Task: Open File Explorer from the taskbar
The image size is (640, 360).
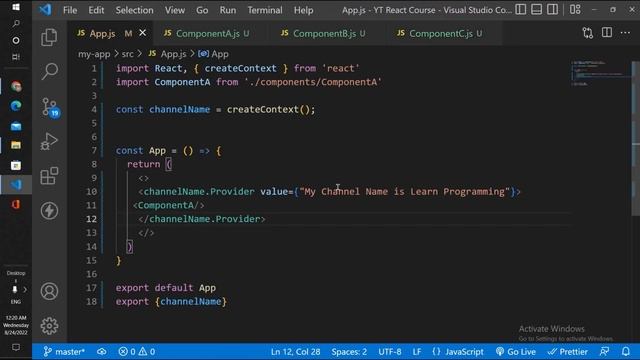Action: click(x=16, y=145)
